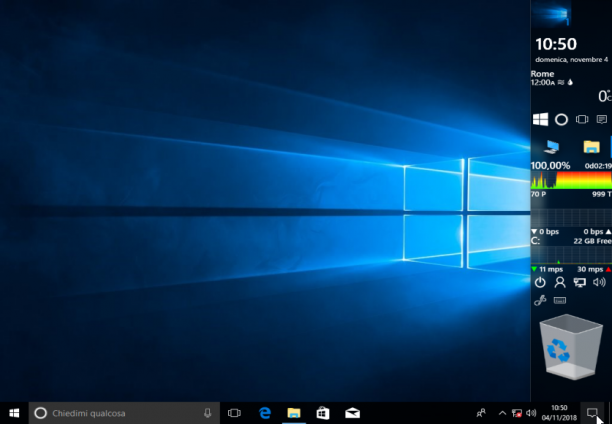Click the sidebar network computers icon

(x=580, y=282)
